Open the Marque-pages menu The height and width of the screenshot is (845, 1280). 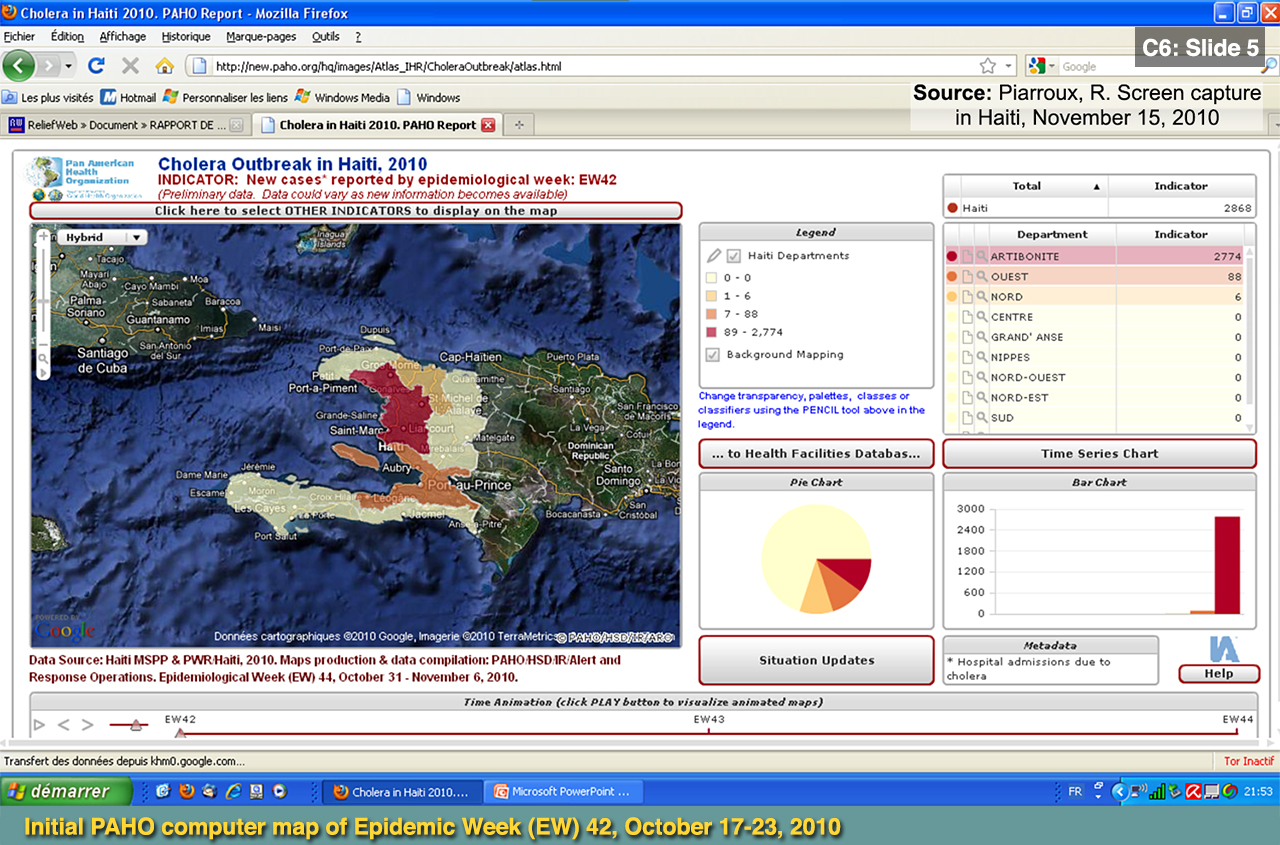261,37
